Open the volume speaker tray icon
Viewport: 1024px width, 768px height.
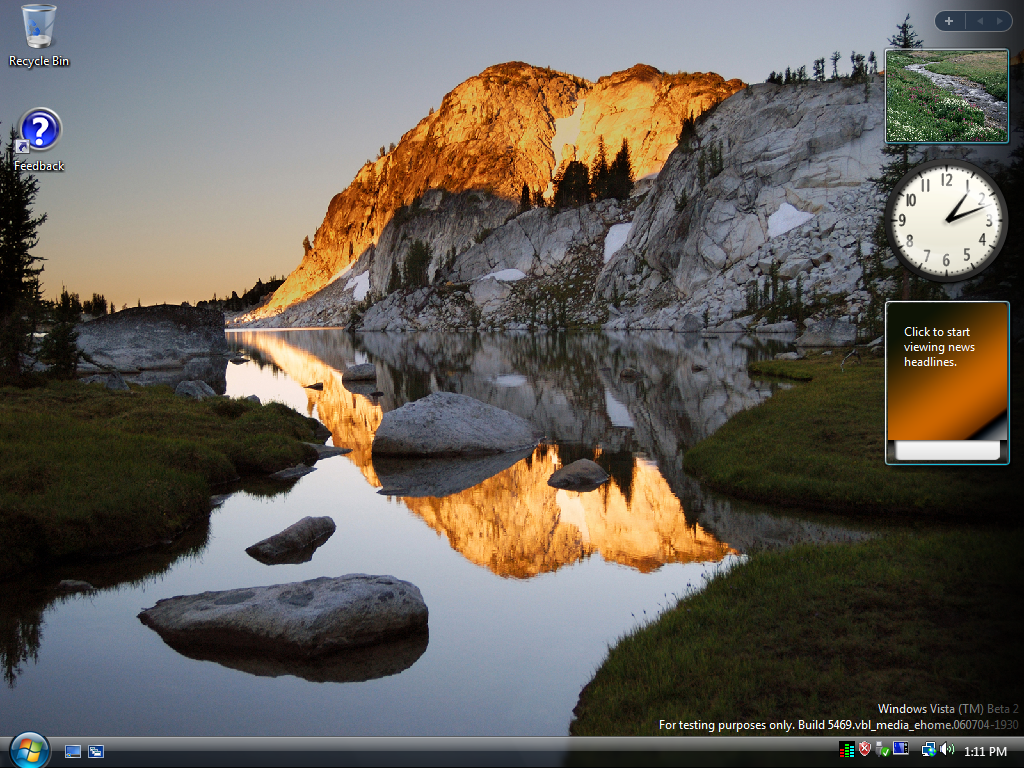coord(947,750)
